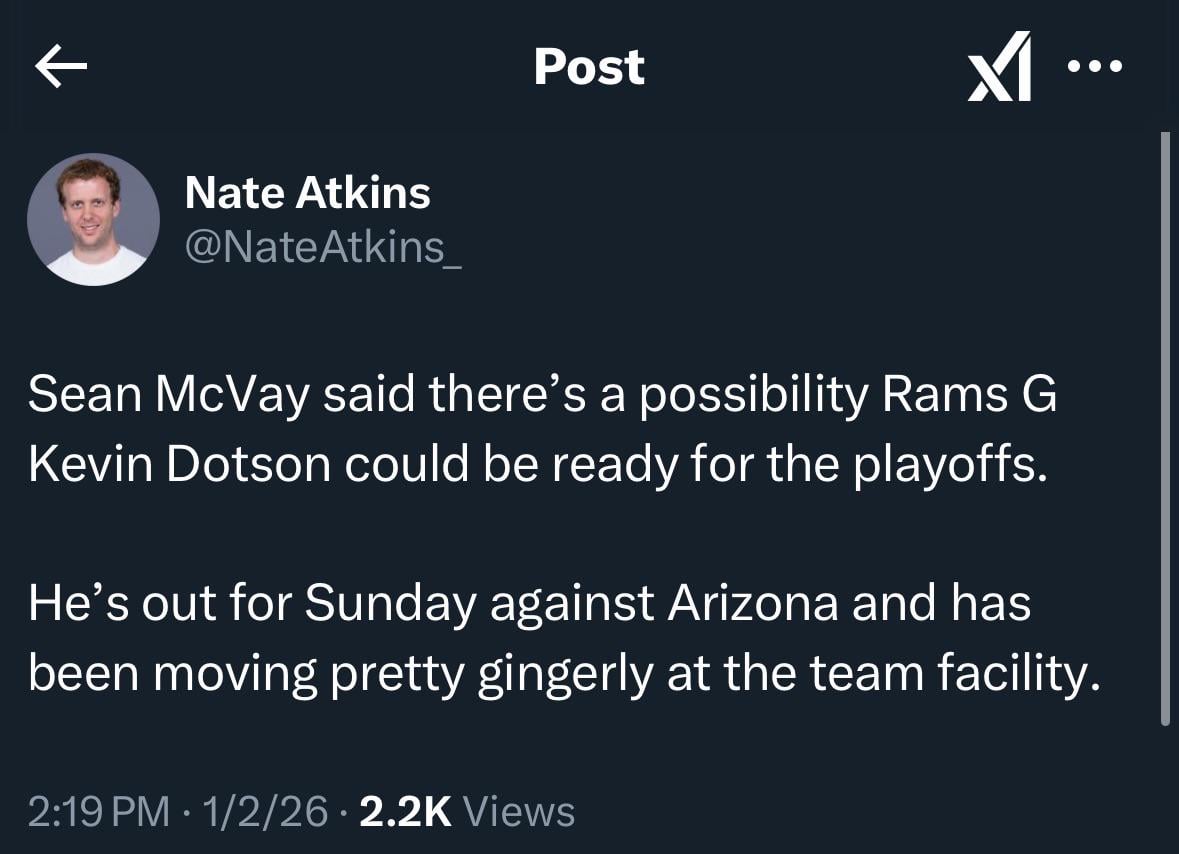
Task: Click the ellipsis to find mute options
Action: click(1096, 67)
